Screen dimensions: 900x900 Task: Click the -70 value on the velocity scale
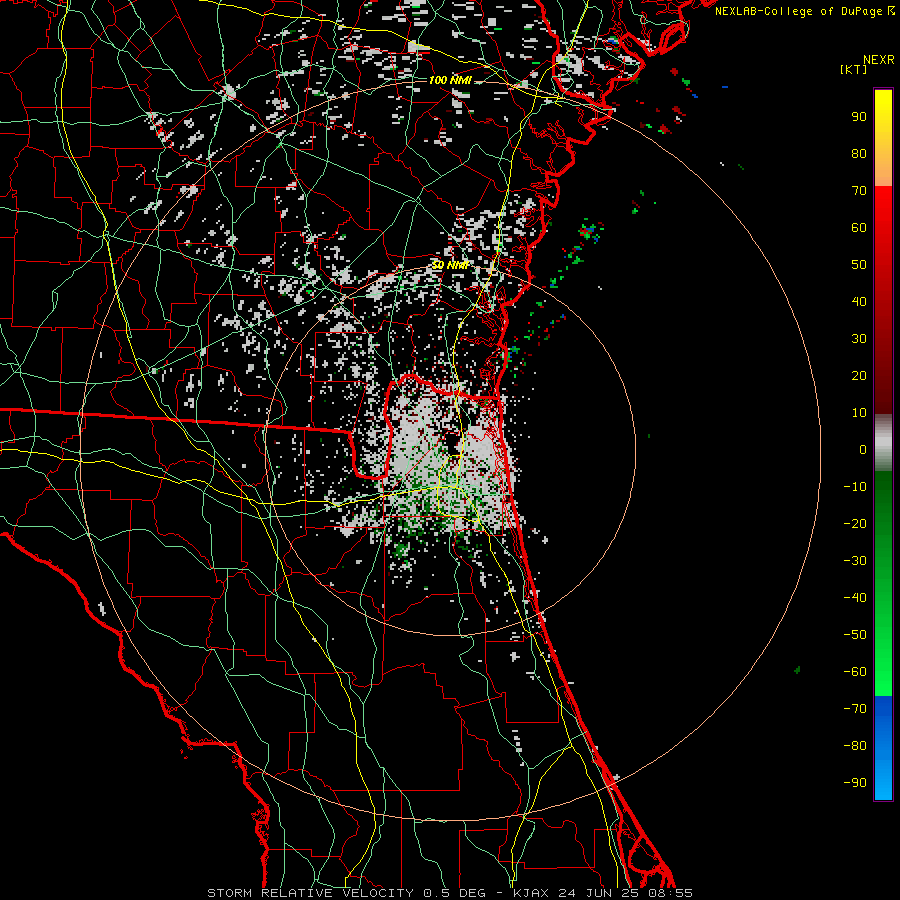(855, 709)
